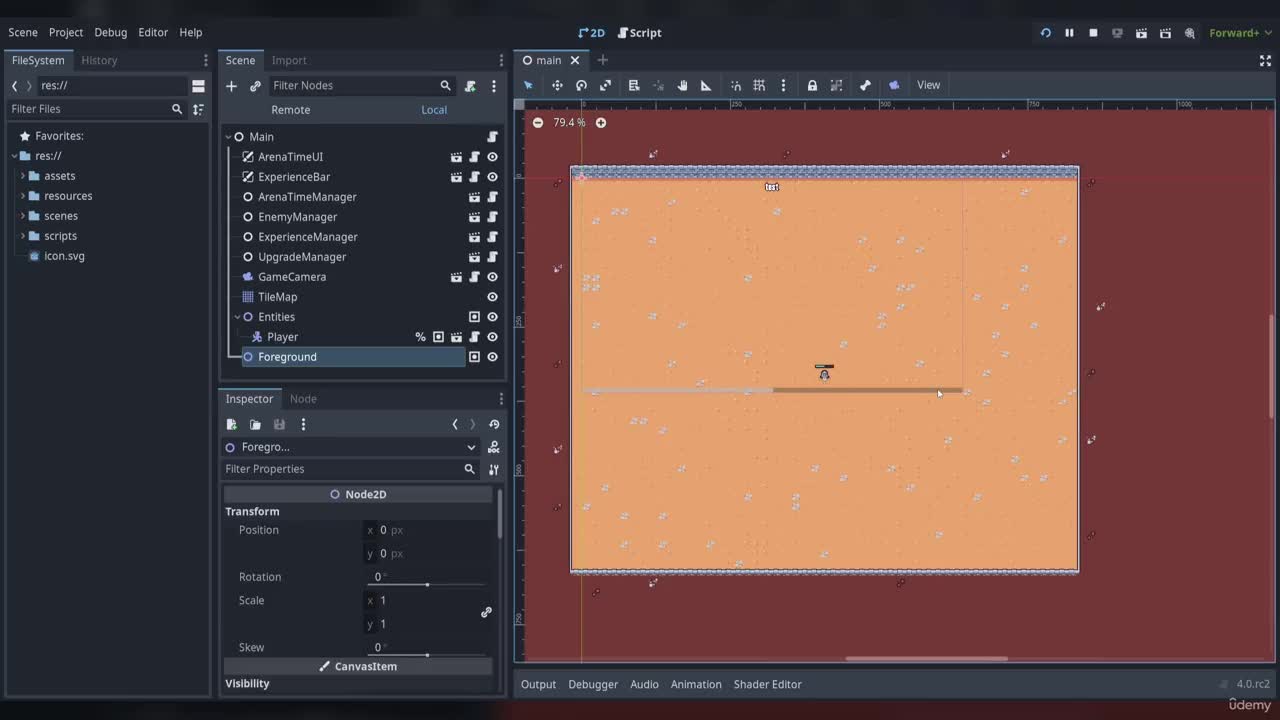Open the Editor menu
This screenshot has width=1280, height=720.
coord(153,32)
